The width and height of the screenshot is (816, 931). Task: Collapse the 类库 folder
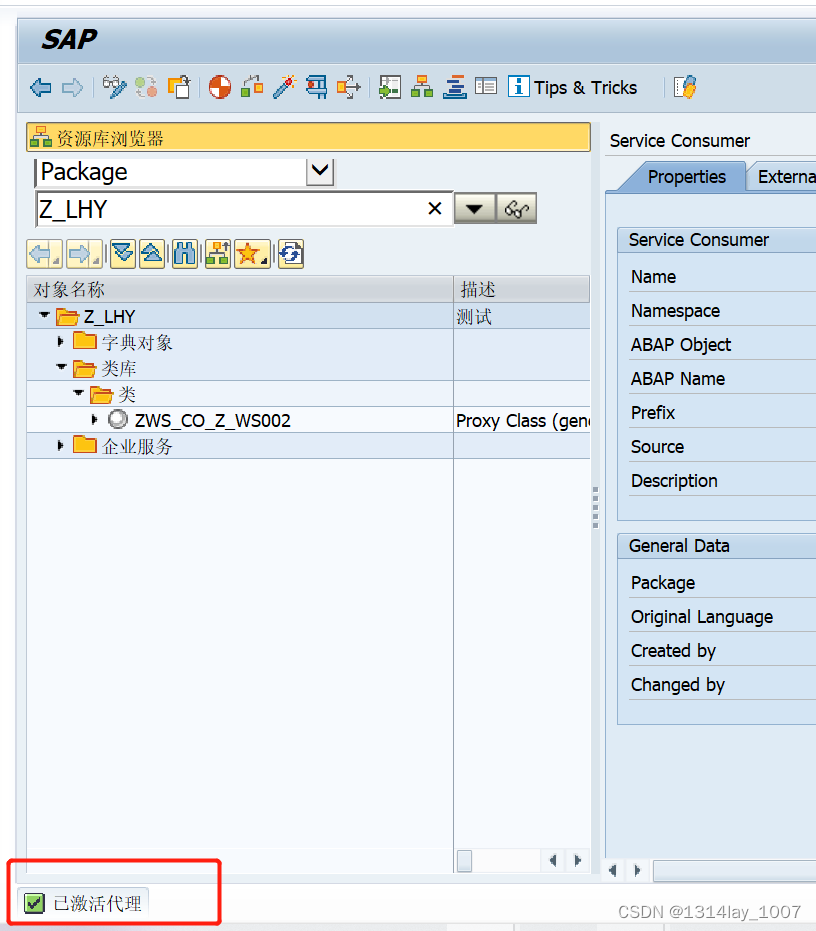[61, 367]
